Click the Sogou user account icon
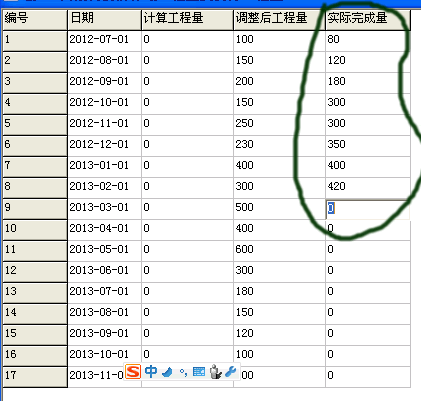 216,372
